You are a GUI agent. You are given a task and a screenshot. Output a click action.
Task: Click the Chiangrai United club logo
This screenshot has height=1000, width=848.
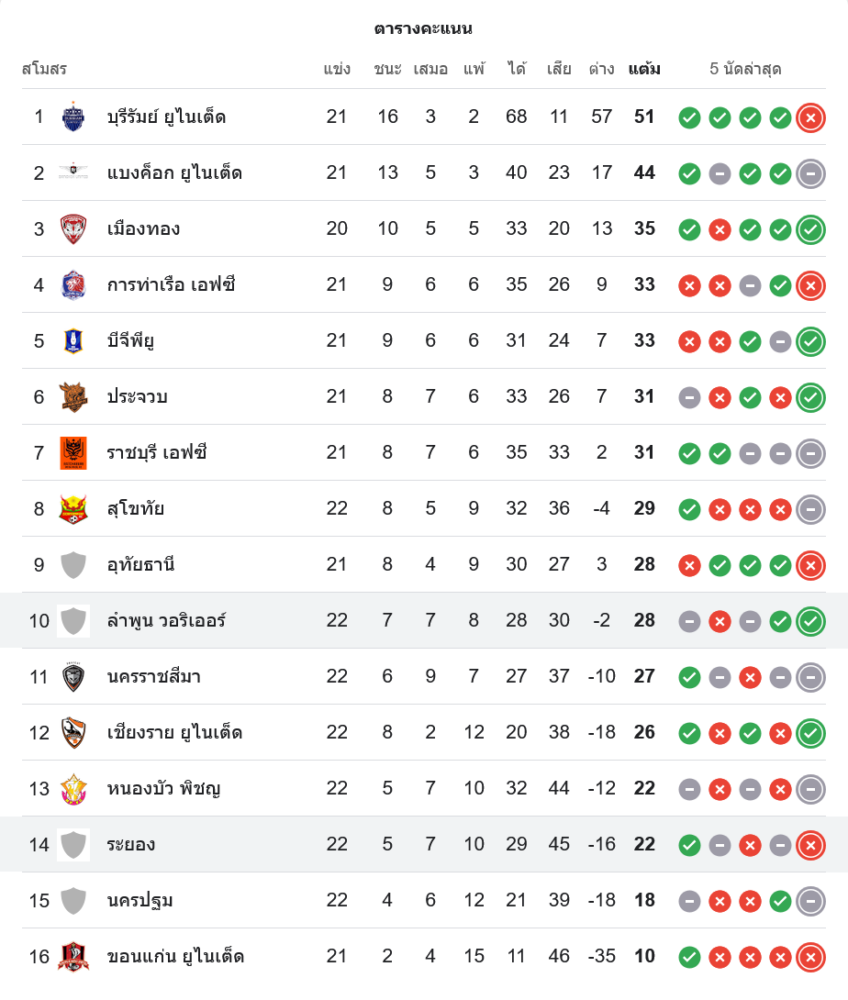pyautogui.click(x=74, y=733)
